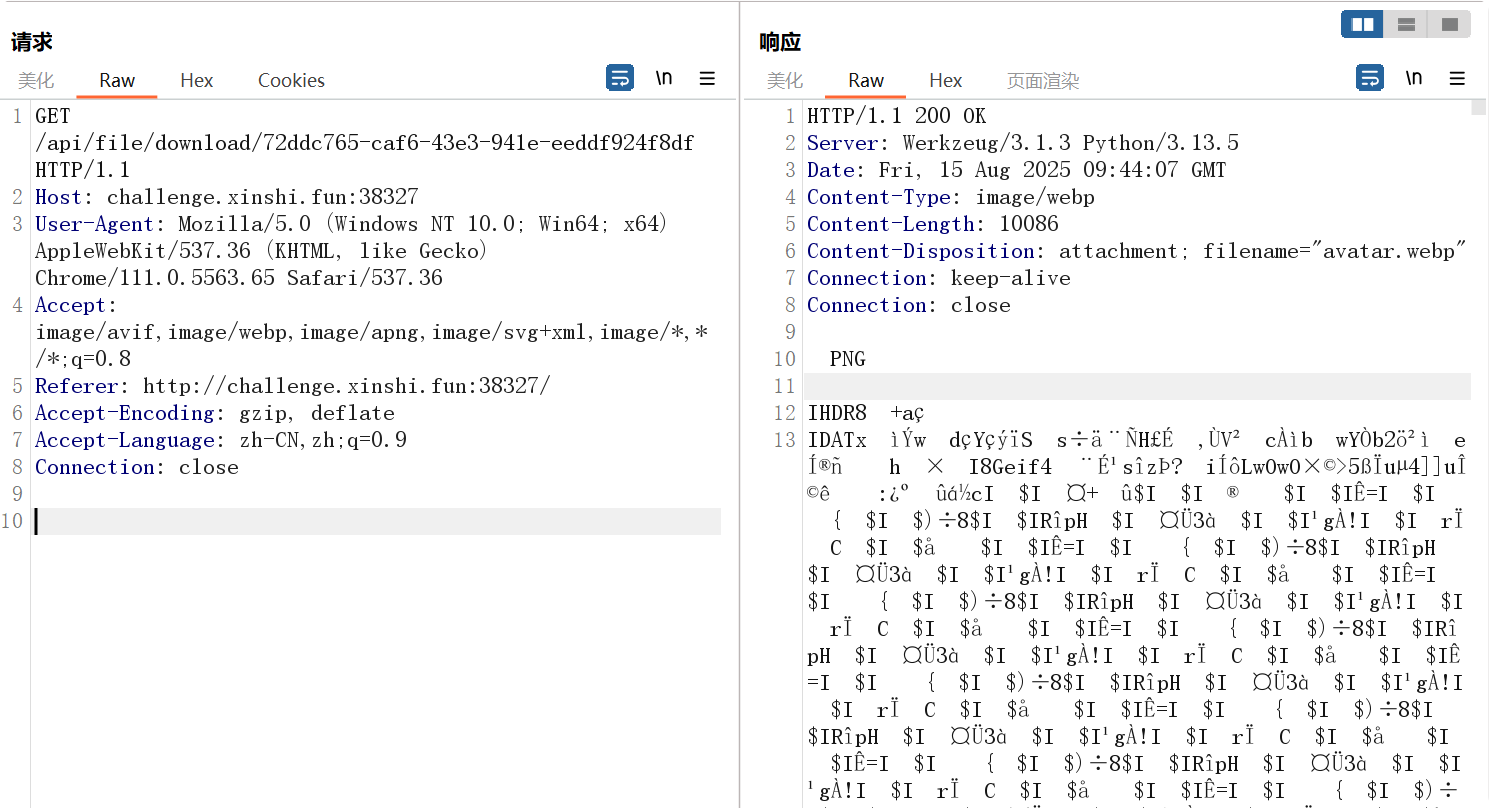The height and width of the screenshot is (808, 1489).
Task: Open the request panel hamburger menu
Action: click(707, 78)
